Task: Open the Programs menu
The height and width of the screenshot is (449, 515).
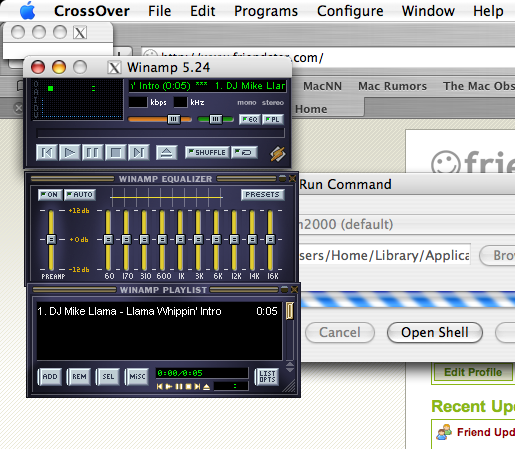Action: [266, 11]
